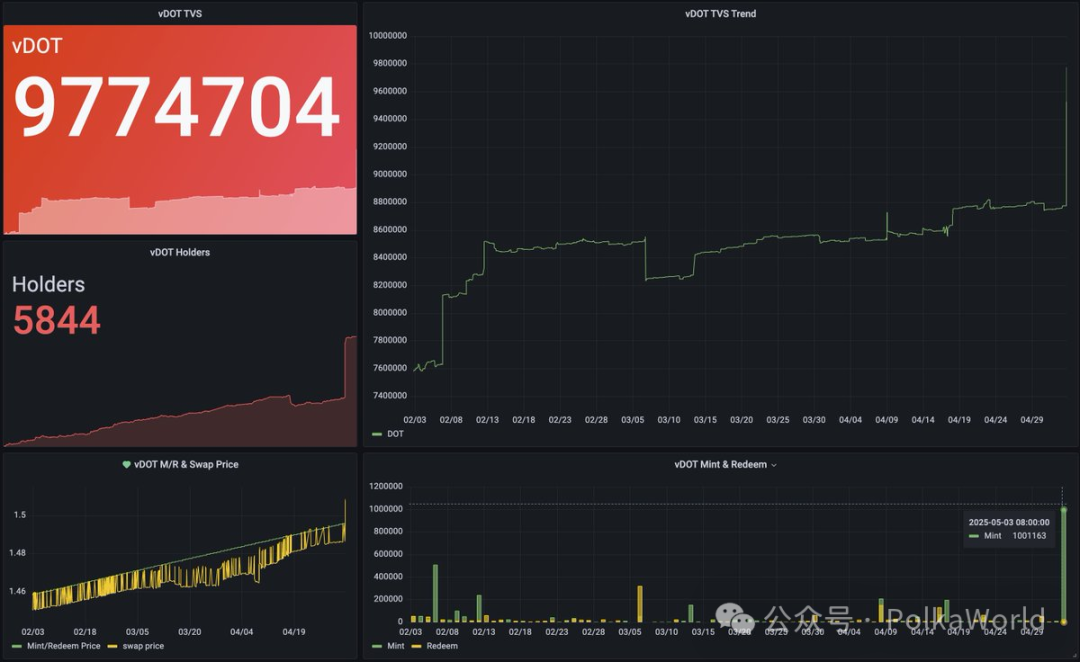Click the green Mint legend swatch below the bar chart
Screen dimensions: 1080x662
click(377, 646)
